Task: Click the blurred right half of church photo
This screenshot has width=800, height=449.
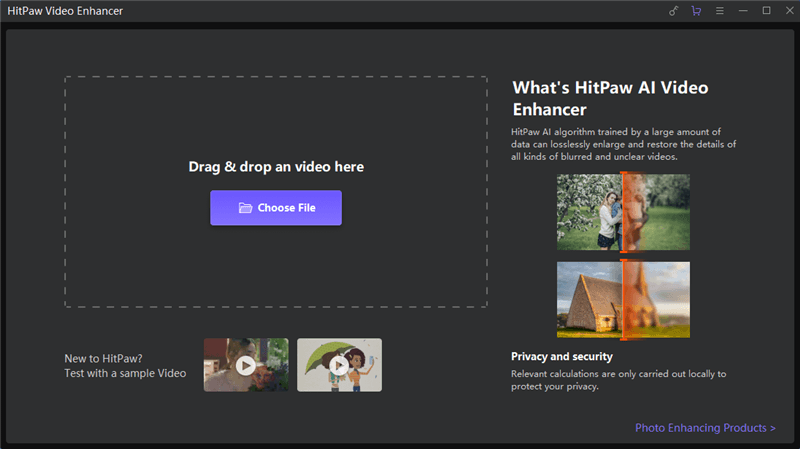Action: point(658,300)
